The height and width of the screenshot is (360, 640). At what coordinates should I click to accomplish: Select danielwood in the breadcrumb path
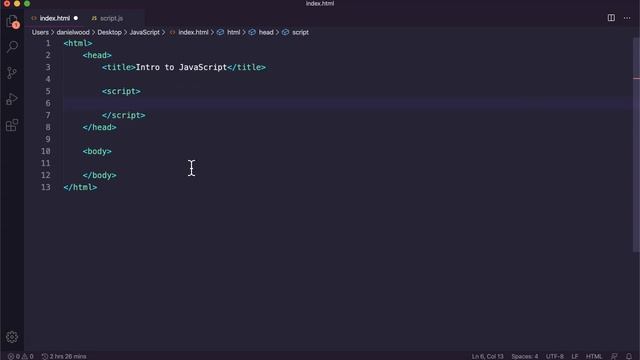73,32
